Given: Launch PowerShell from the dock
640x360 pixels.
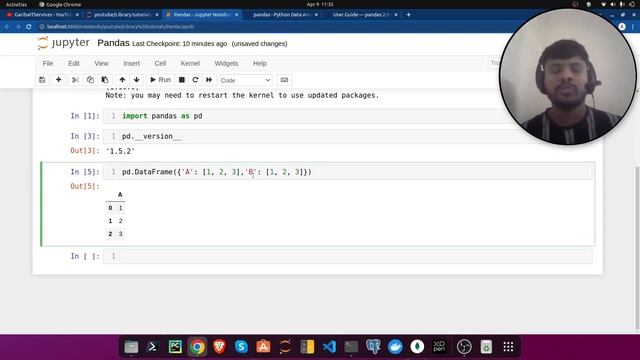Looking at the screenshot, I should tap(153, 347).
